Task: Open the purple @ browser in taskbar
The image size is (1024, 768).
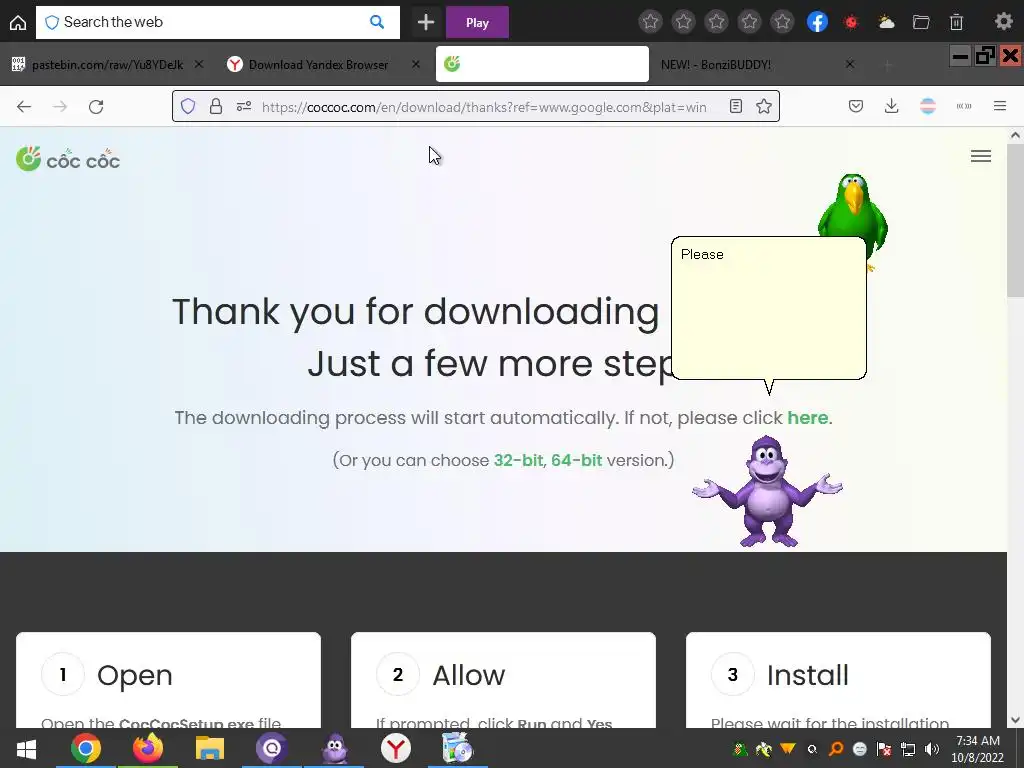Action: (x=271, y=748)
